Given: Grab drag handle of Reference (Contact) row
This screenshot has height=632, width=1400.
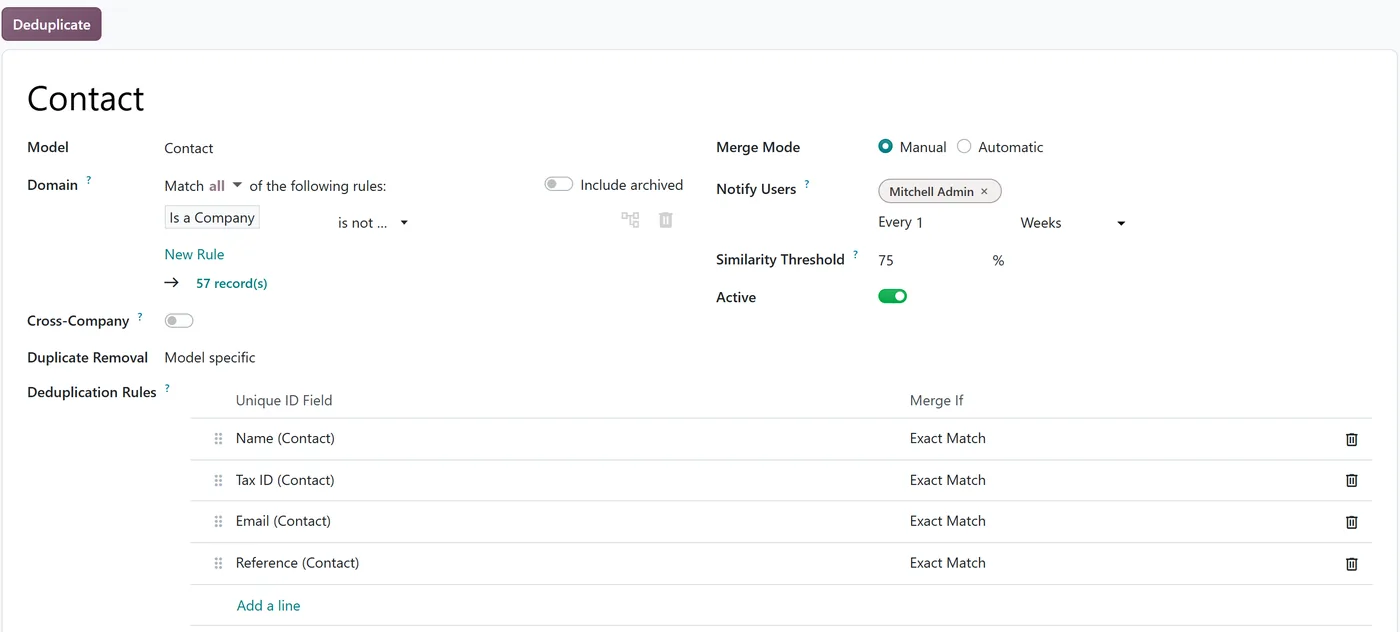Looking at the screenshot, I should coord(218,564).
